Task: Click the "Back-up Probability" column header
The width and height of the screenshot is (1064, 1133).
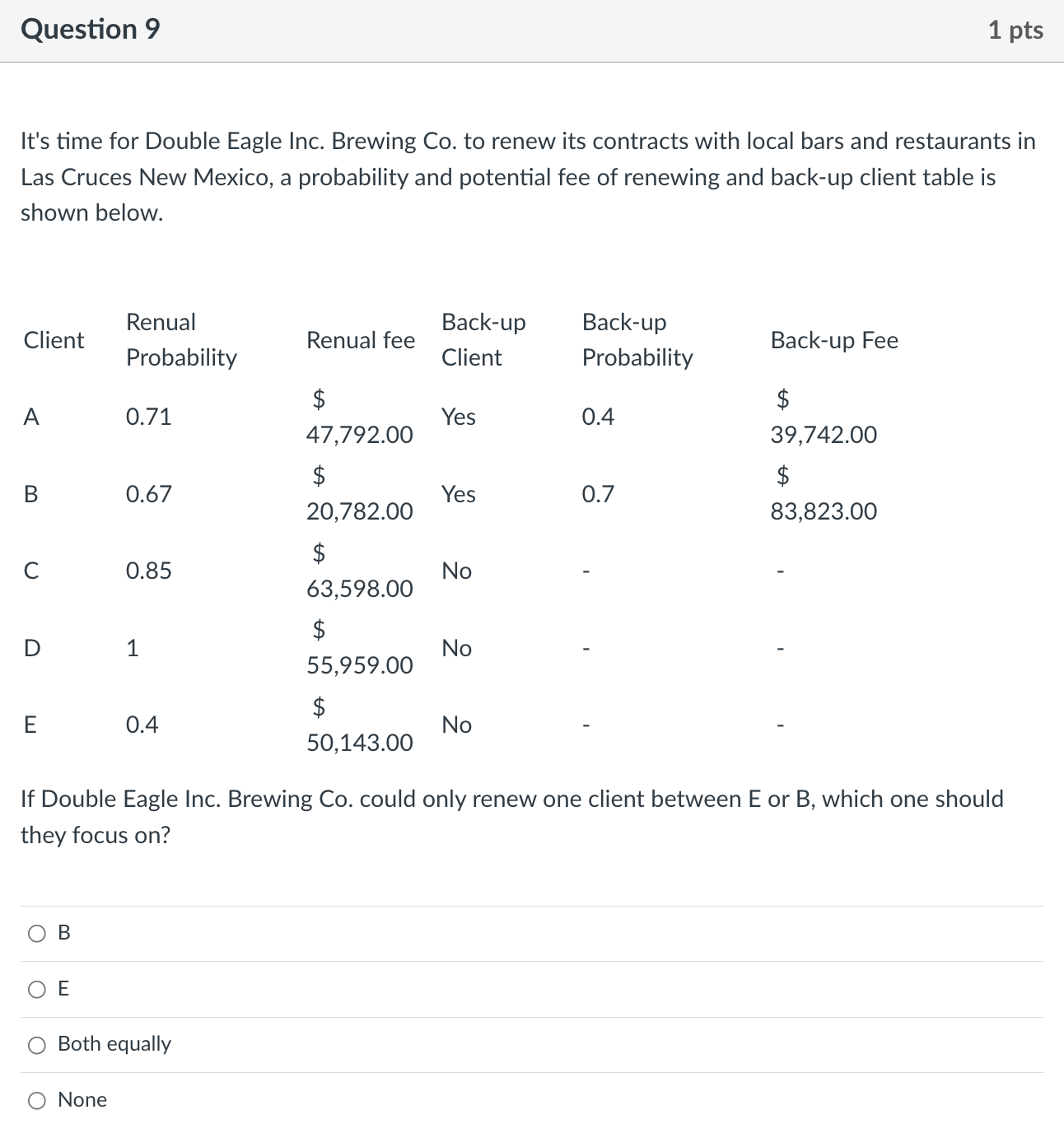Action: (637, 340)
